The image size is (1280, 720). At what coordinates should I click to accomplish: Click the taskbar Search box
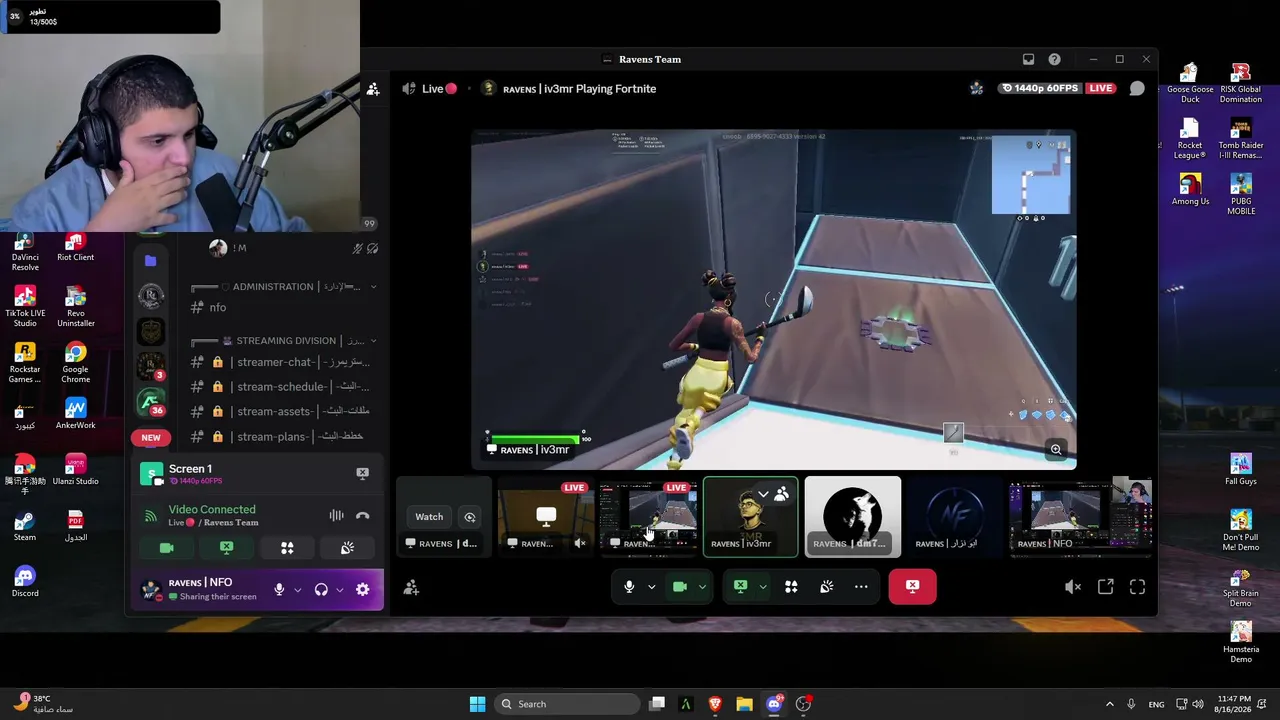[566, 704]
